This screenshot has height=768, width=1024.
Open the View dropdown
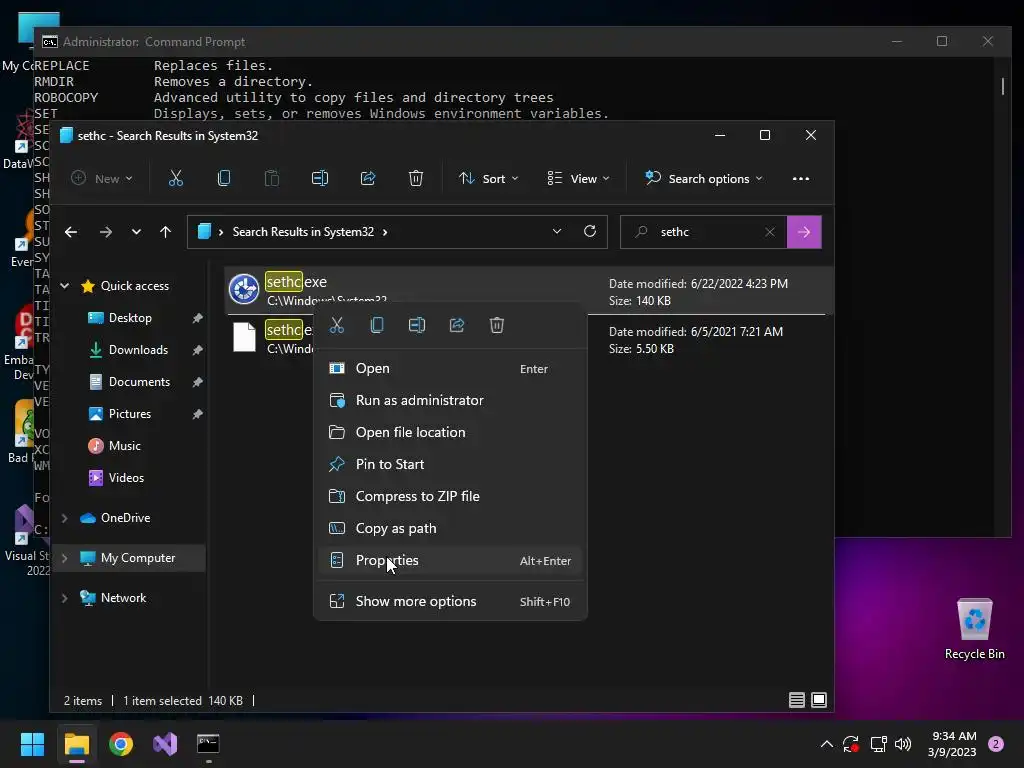[x=579, y=178]
